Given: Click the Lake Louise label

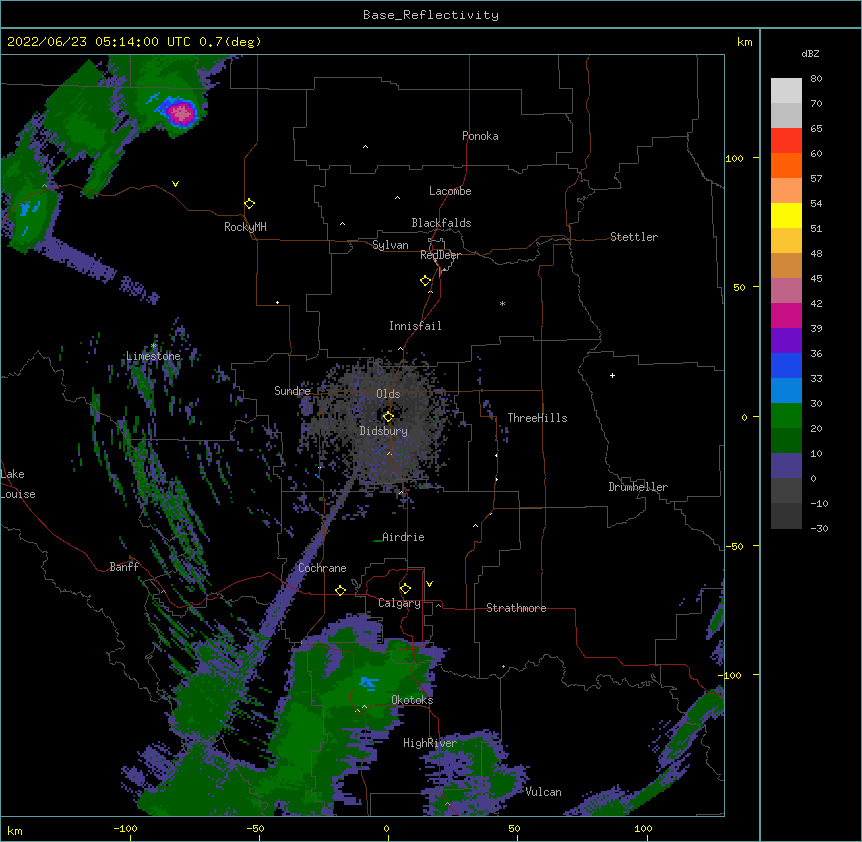Looking at the screenshot, I should pyautogui.click(x=18, y=484).
